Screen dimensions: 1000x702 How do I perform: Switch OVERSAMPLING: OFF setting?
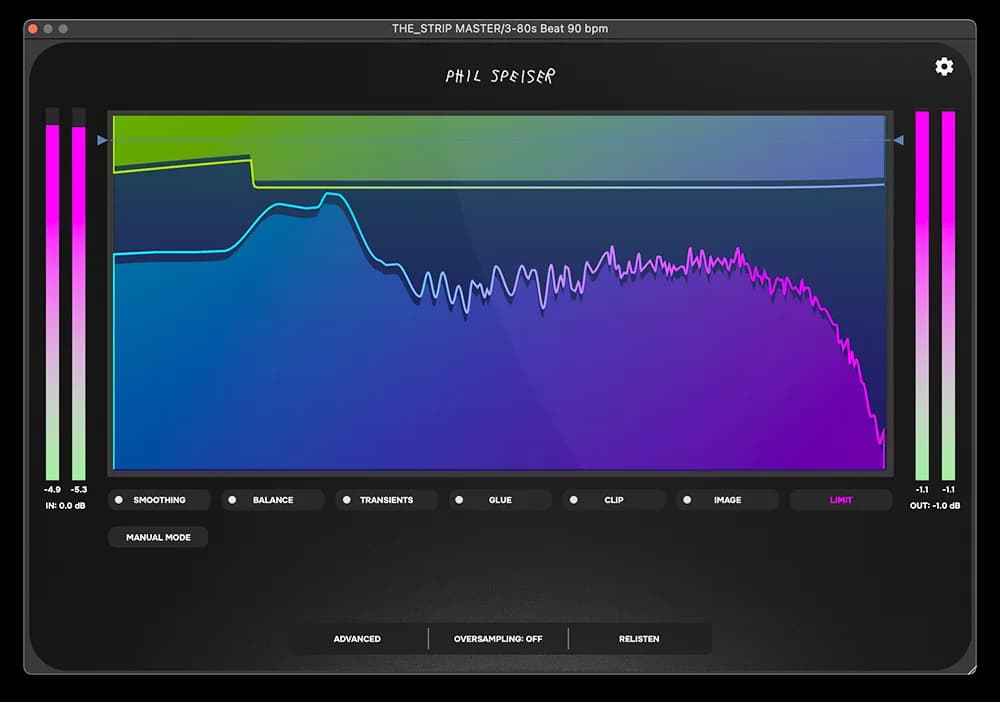[x=498, y=639]
